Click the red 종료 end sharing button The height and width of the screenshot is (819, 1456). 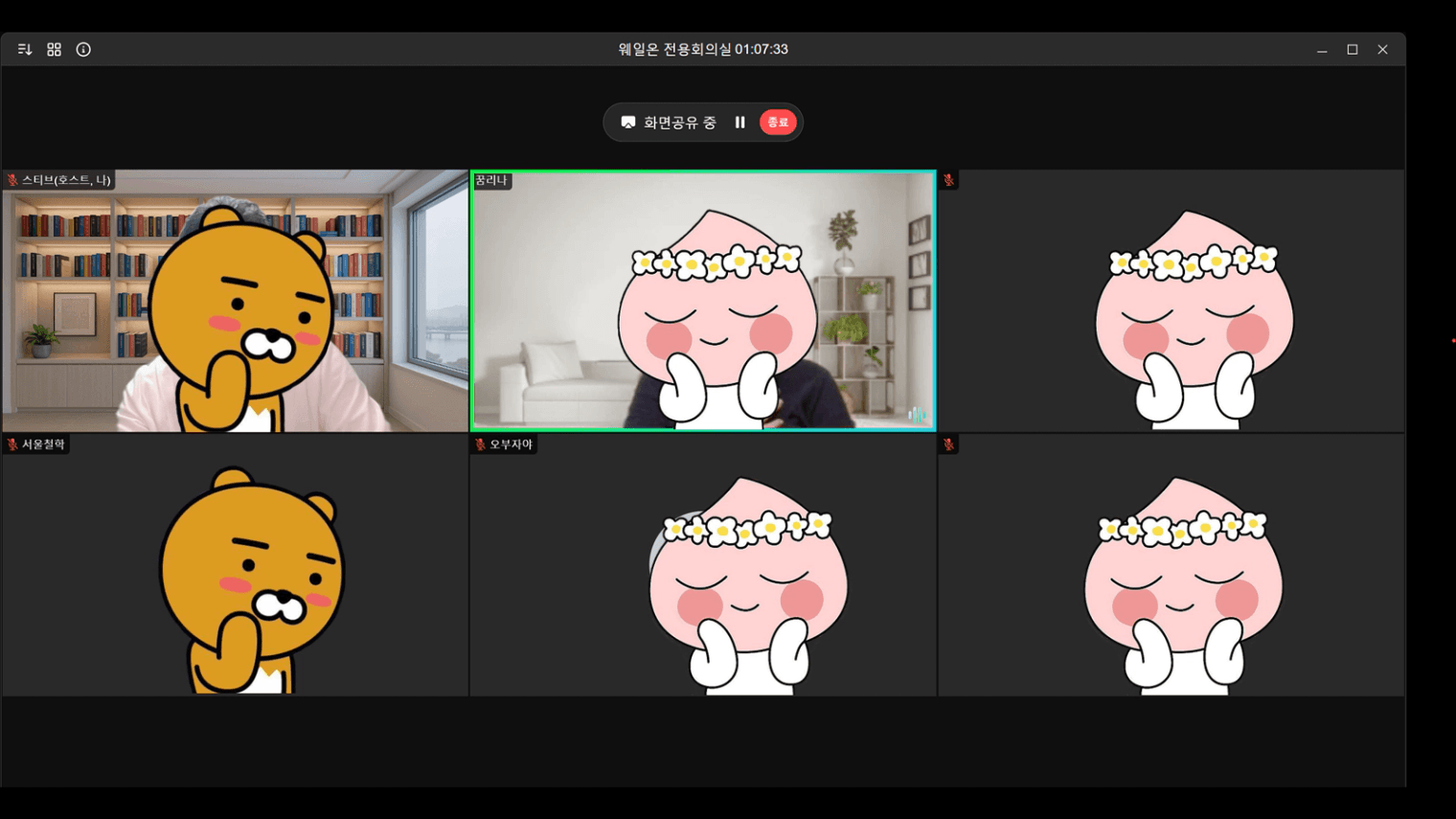coord(778,123)
